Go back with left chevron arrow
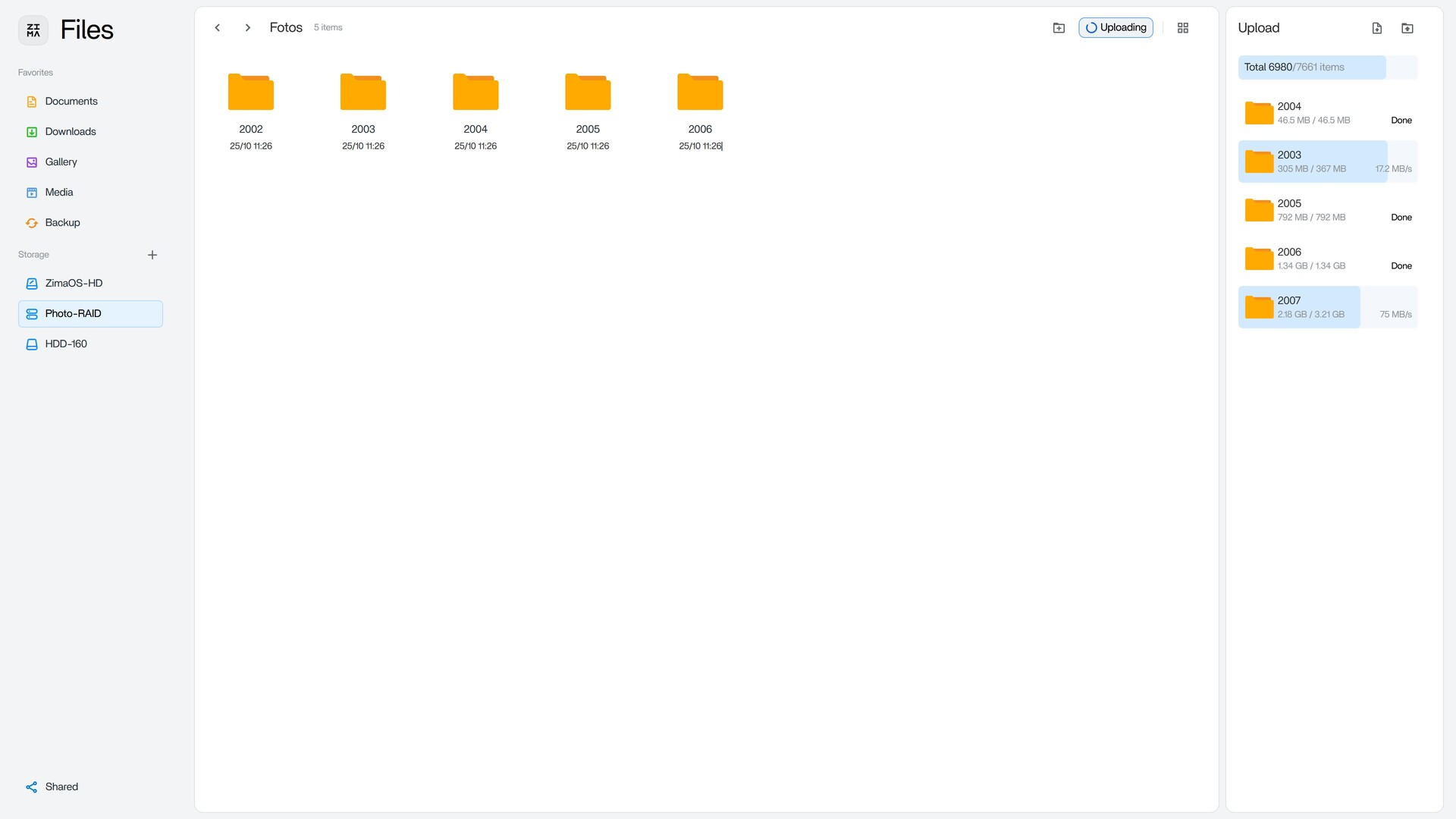The width and height of the screenshot is (1456, 819). [x=218, y=28]
